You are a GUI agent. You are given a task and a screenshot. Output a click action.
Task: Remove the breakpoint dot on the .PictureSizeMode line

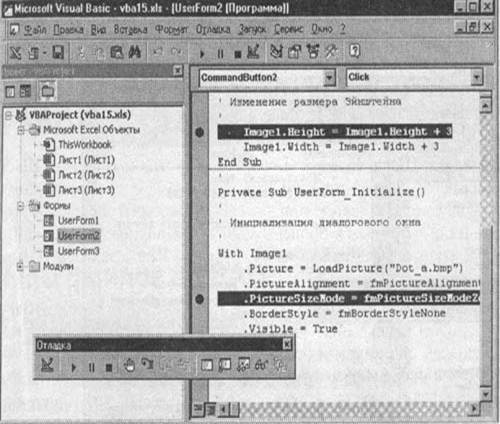[x=199, y=299]
